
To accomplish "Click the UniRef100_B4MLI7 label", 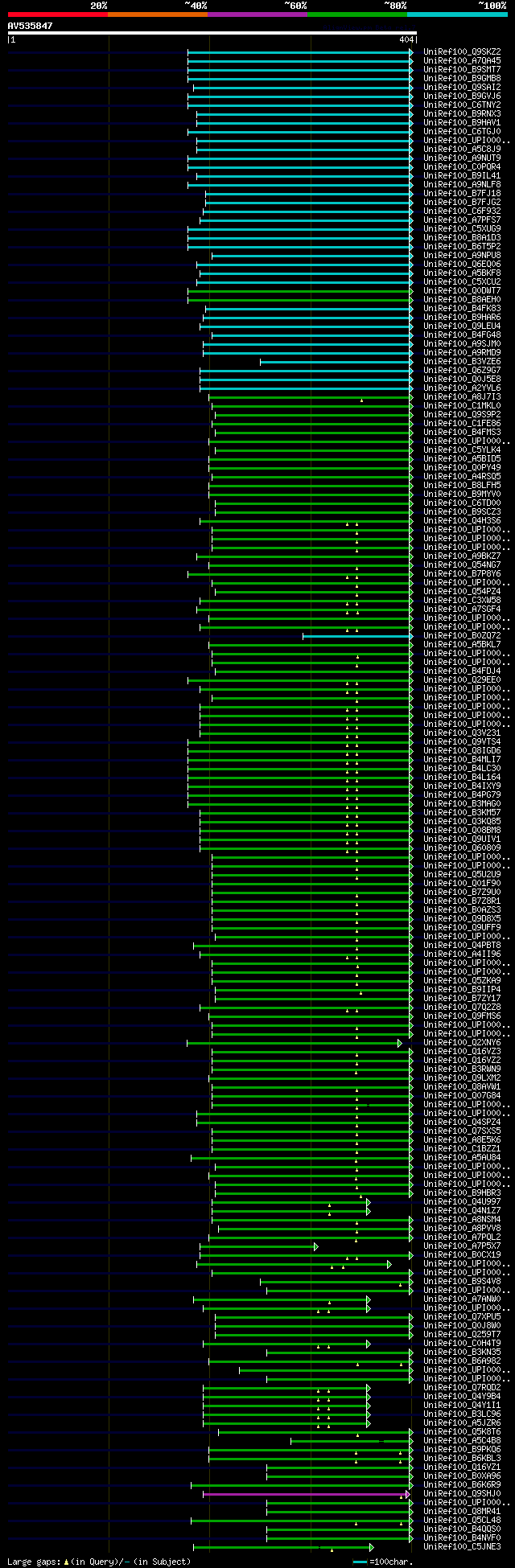I will coord(462,760).
